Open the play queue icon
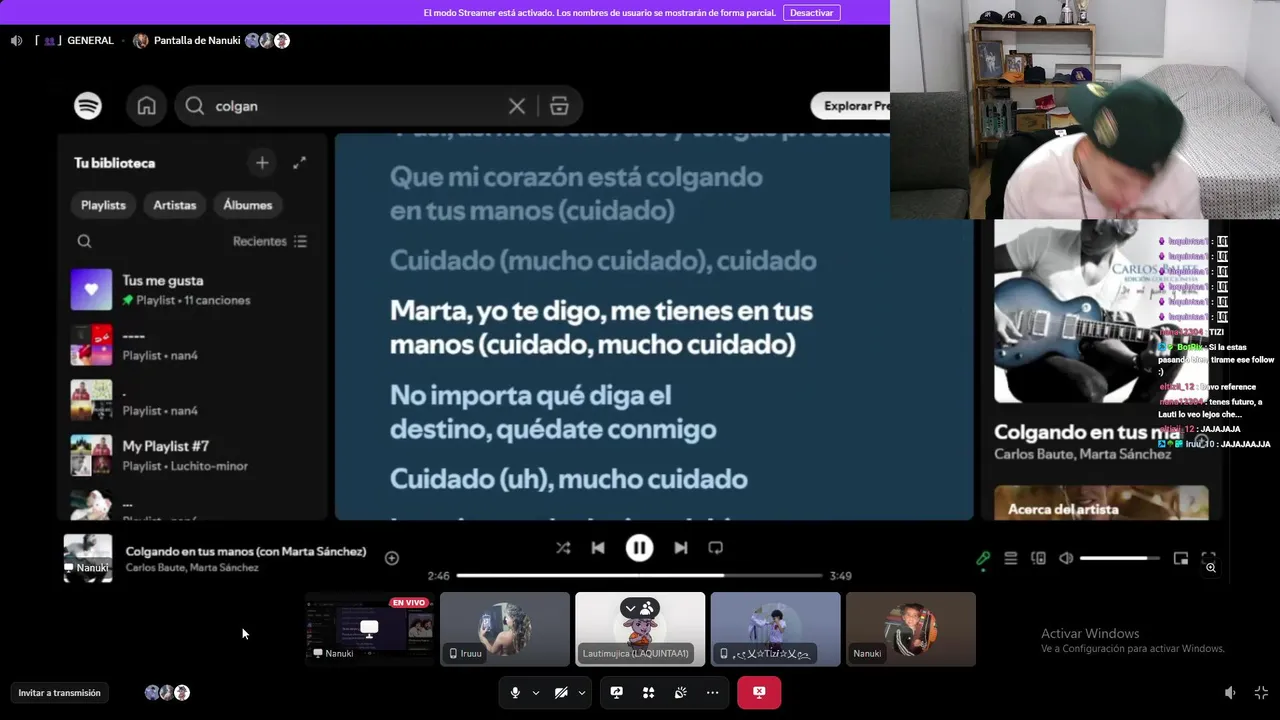Image resolution: width=1280 pixels, height=720 pixels. tap(1011, 559)
